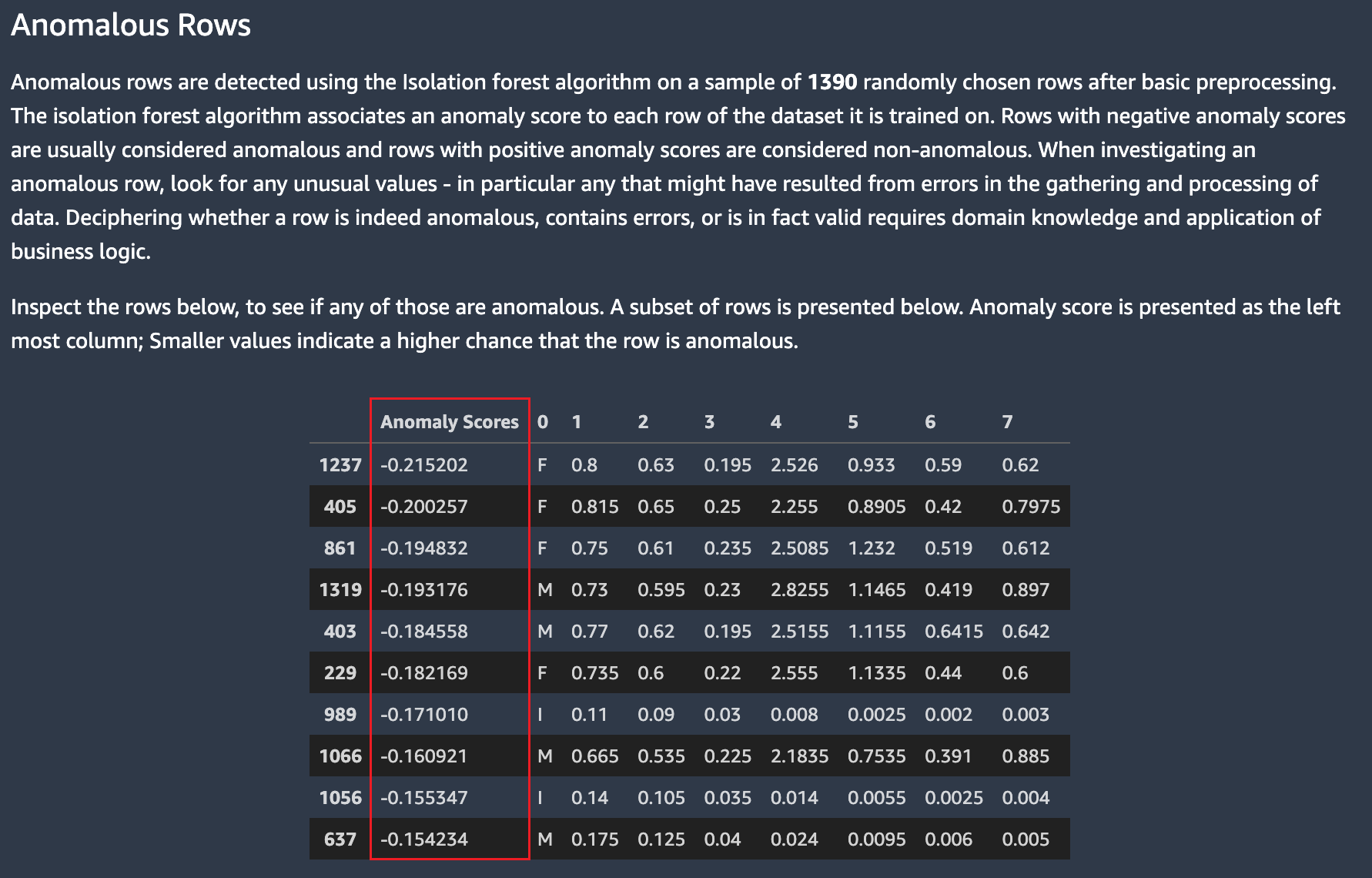This screenshot has height=878, width=1372.
Task: Select the cell with value 0.7975
Action: pos(1030,507)
